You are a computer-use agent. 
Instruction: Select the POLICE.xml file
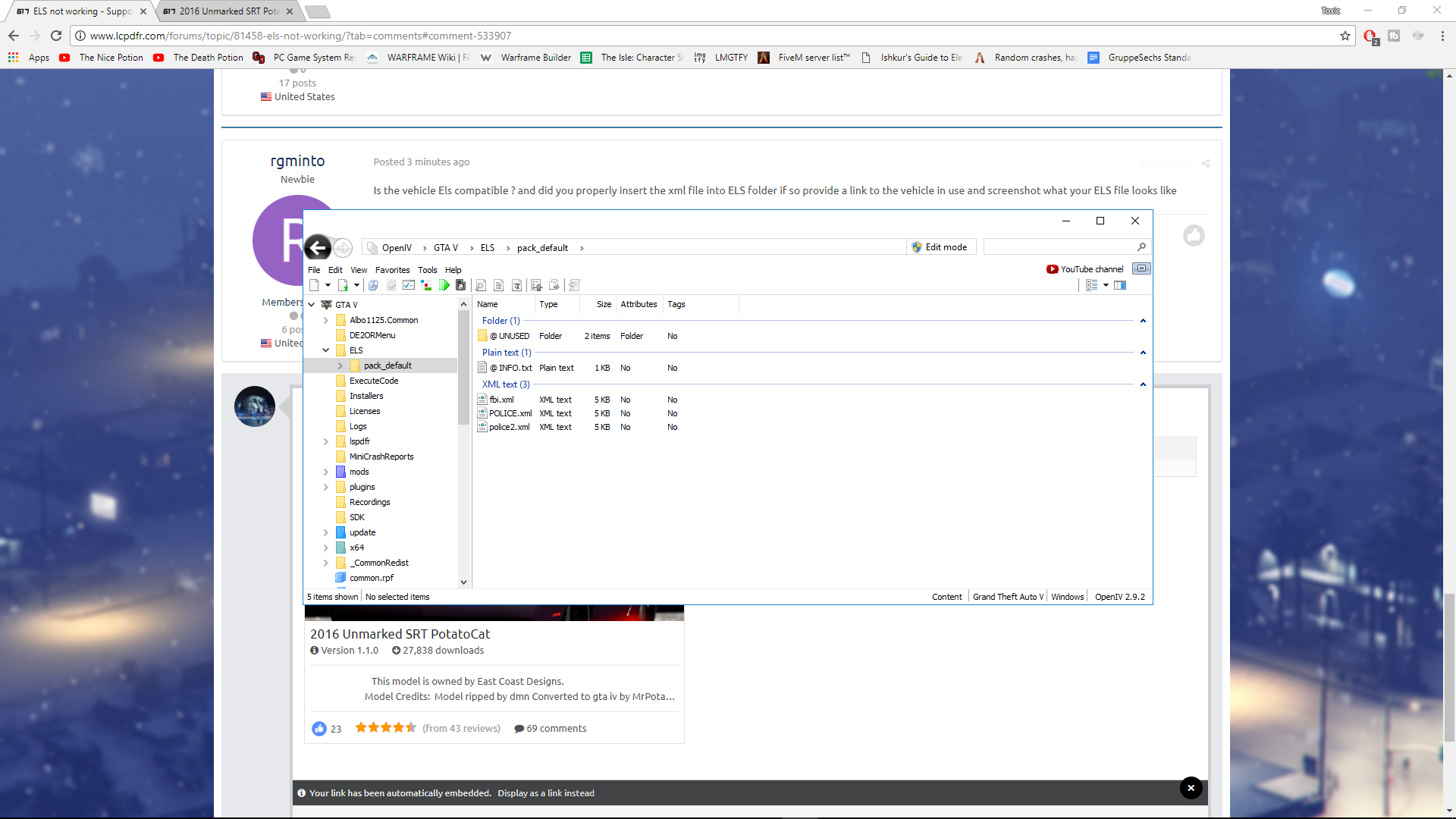[x=510, y=413]
